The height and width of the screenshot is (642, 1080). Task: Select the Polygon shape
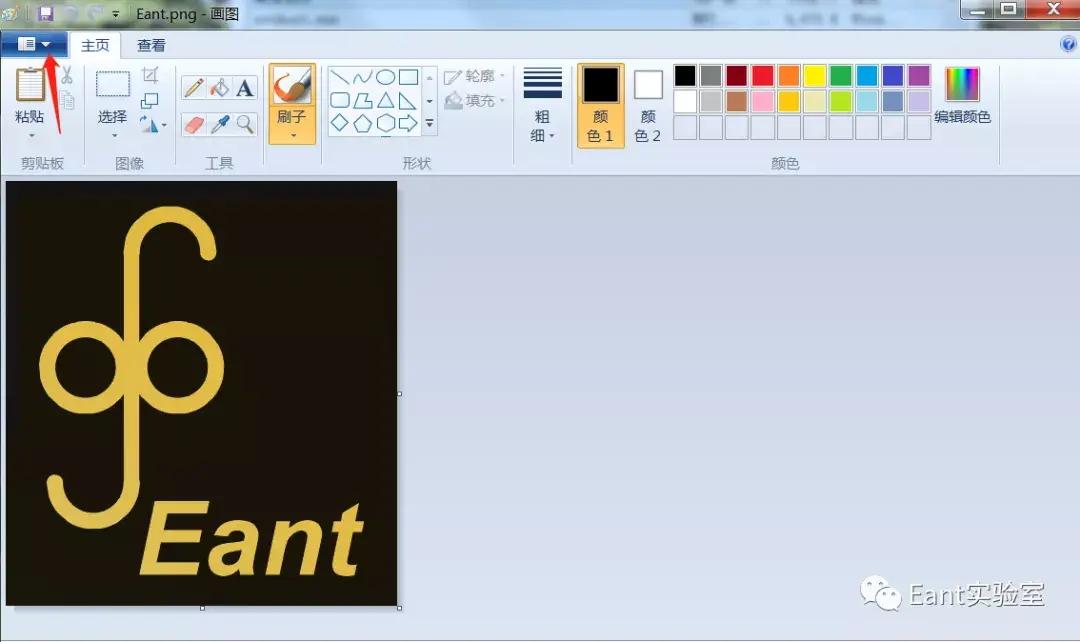pyautogui.click(x=362, y=101)
